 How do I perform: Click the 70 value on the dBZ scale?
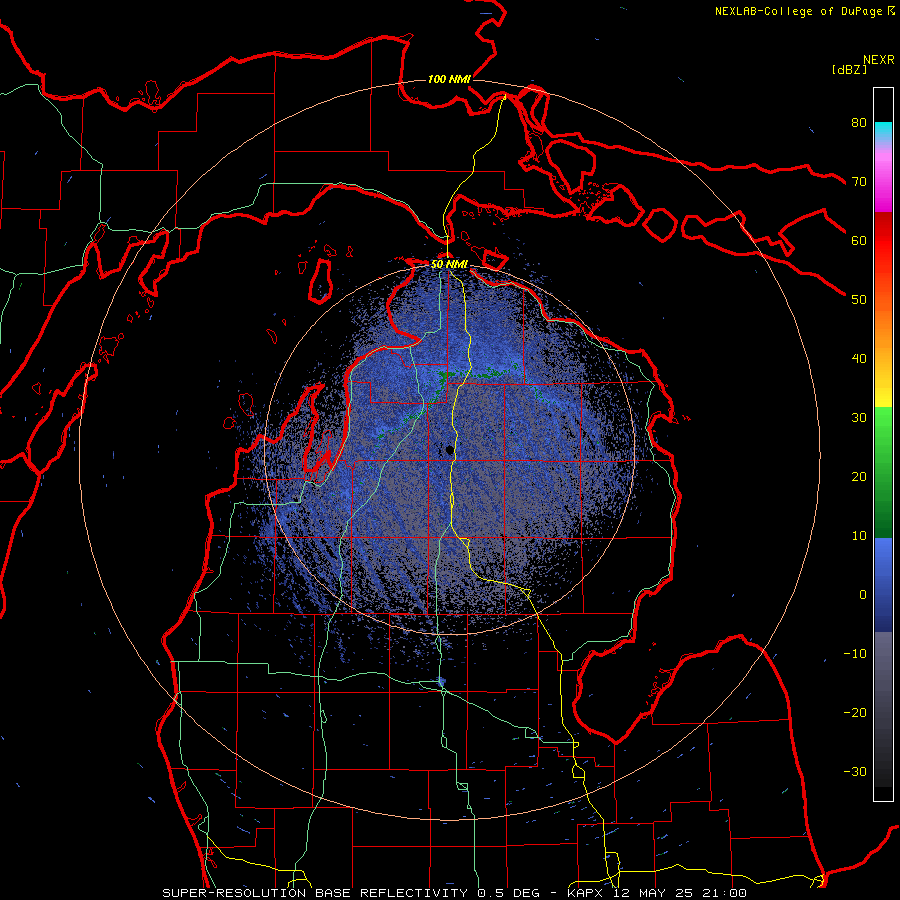click(x=859, y=182)
